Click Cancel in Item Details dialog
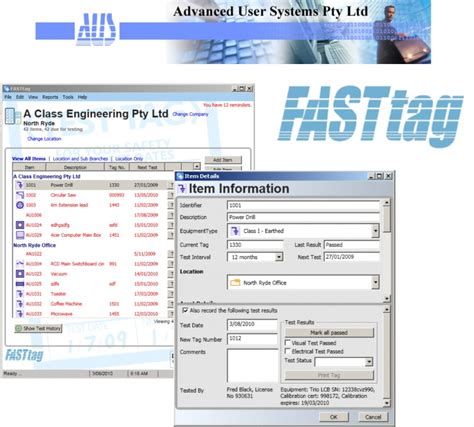 click(373, 417)
